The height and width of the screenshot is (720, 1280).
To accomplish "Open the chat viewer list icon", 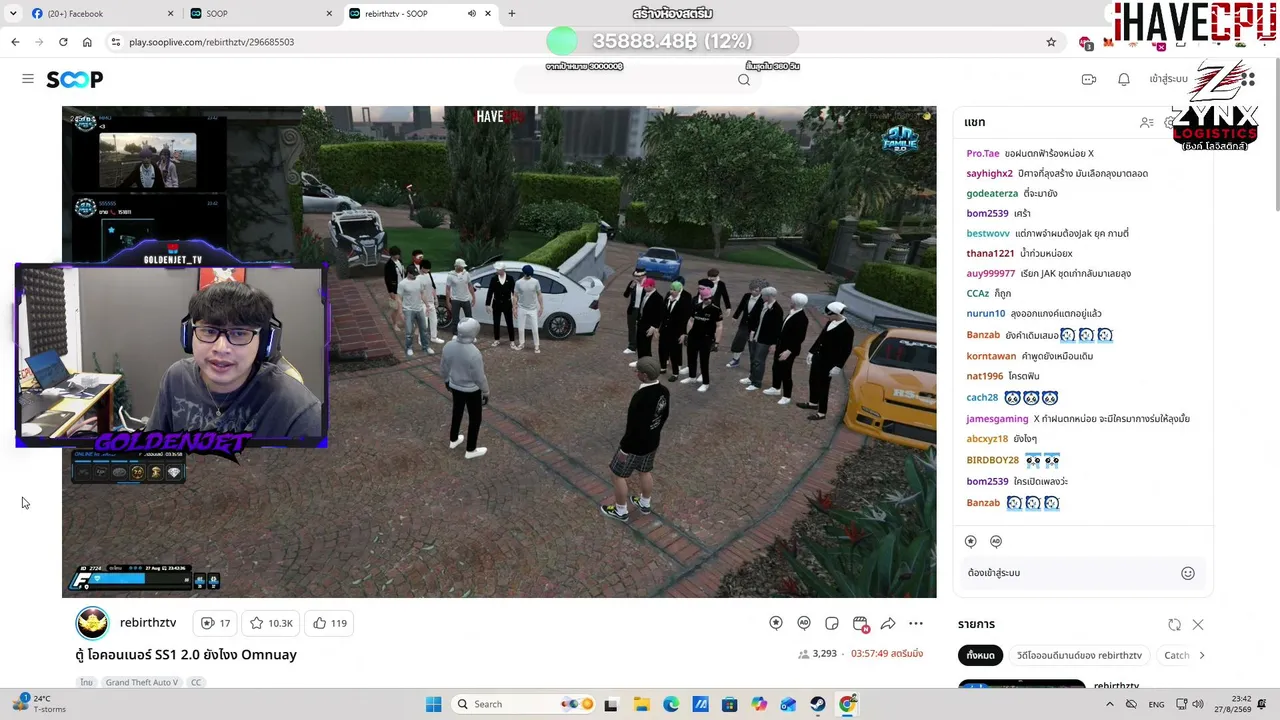I will 1147,122.
